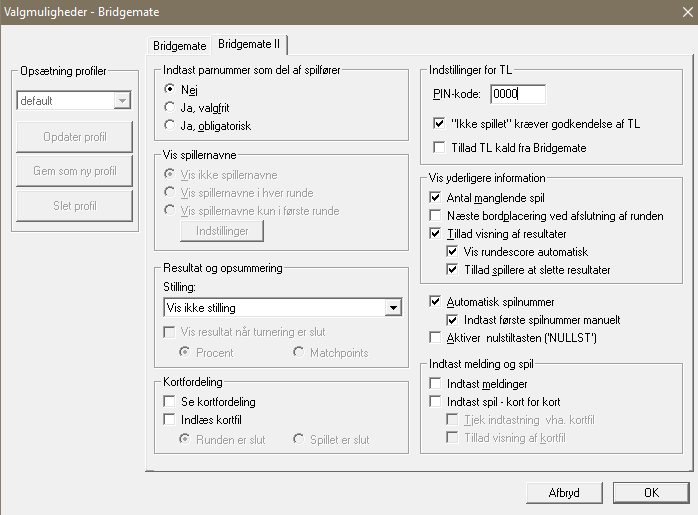
Task: Enable 'Tillad TL kald fra Bridgemate'
Action: (440, 148)
